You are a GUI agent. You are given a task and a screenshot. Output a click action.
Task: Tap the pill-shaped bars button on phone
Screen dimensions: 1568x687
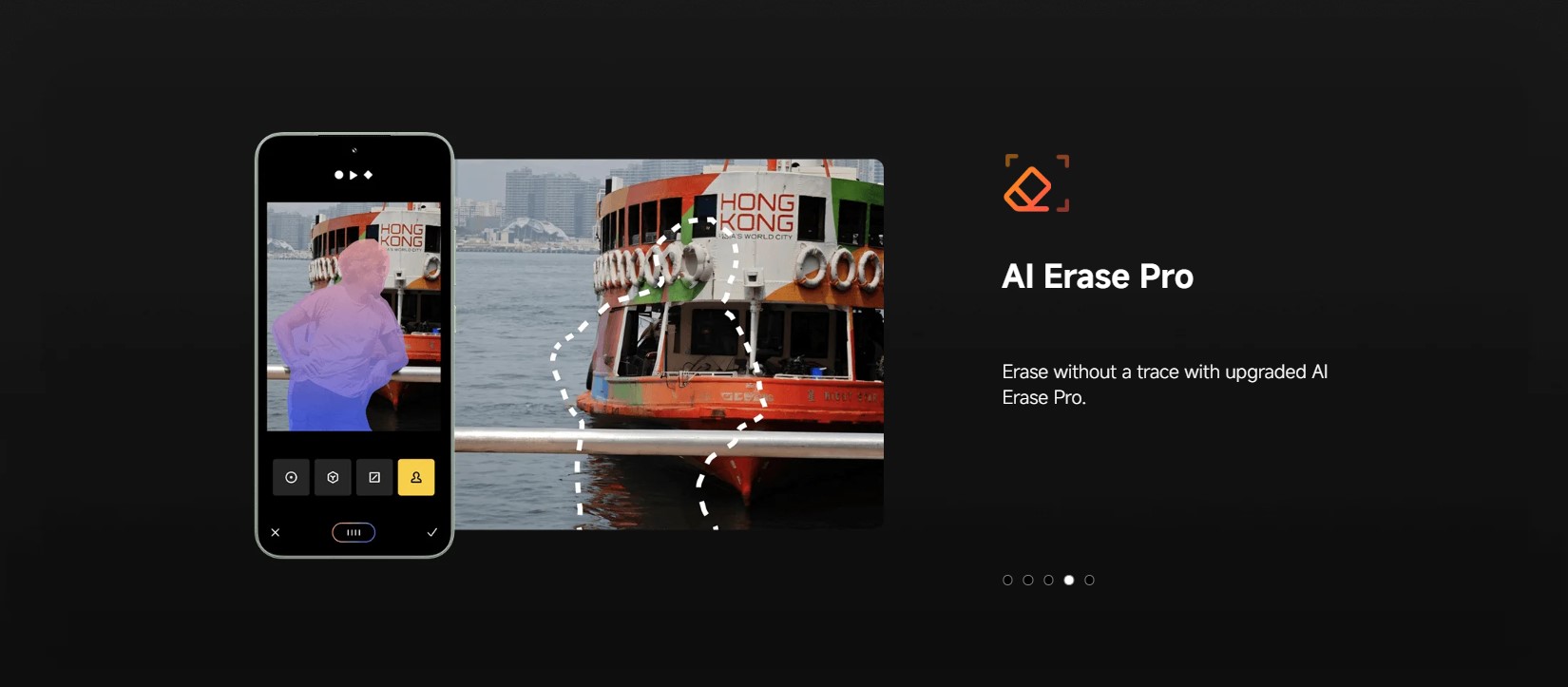tap(354, 532)
